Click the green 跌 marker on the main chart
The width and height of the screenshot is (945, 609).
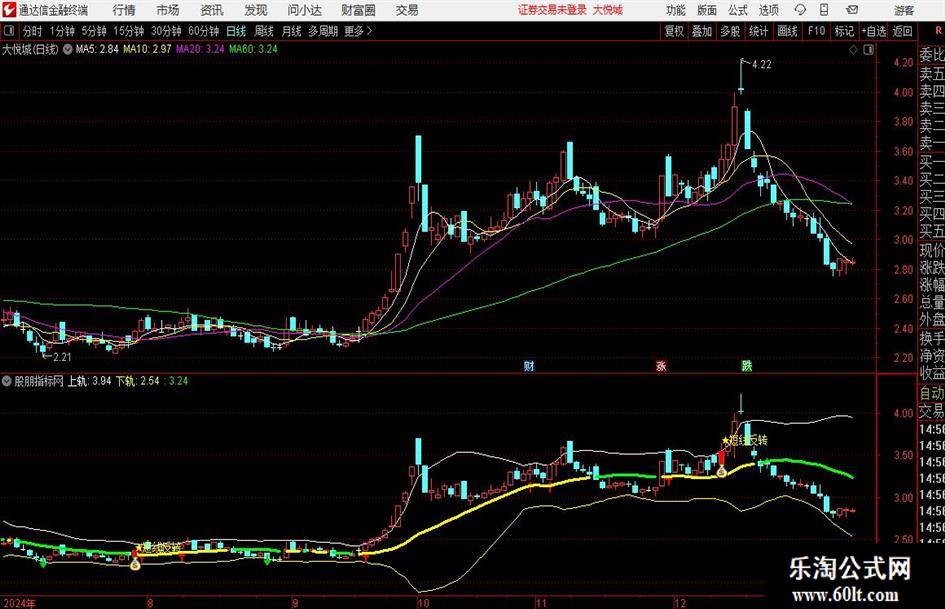pos(747,365)
